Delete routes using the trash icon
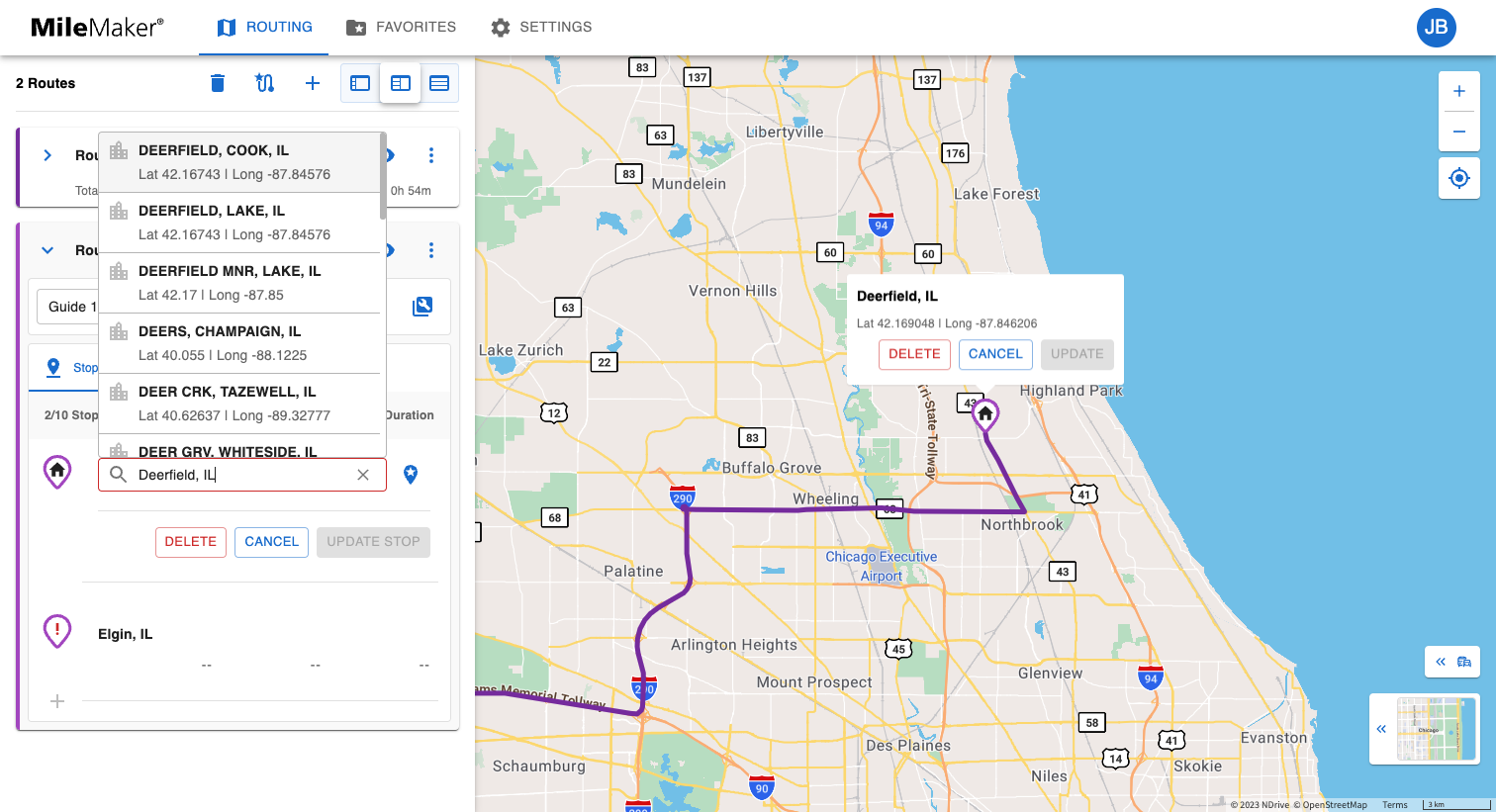This screenshot has width=1496, height=812. (x=218, y=83)
